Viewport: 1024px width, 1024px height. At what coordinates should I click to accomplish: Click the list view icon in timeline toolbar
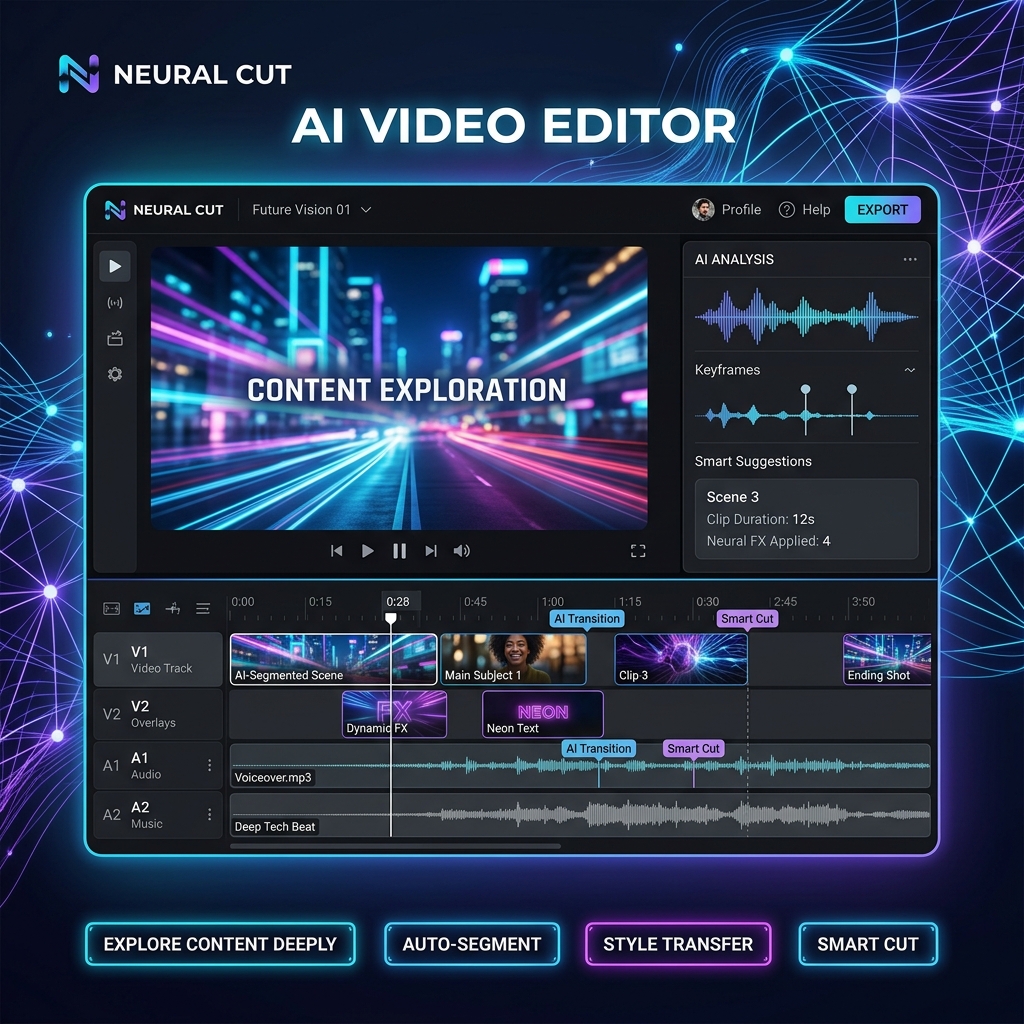tap(203, 608)
